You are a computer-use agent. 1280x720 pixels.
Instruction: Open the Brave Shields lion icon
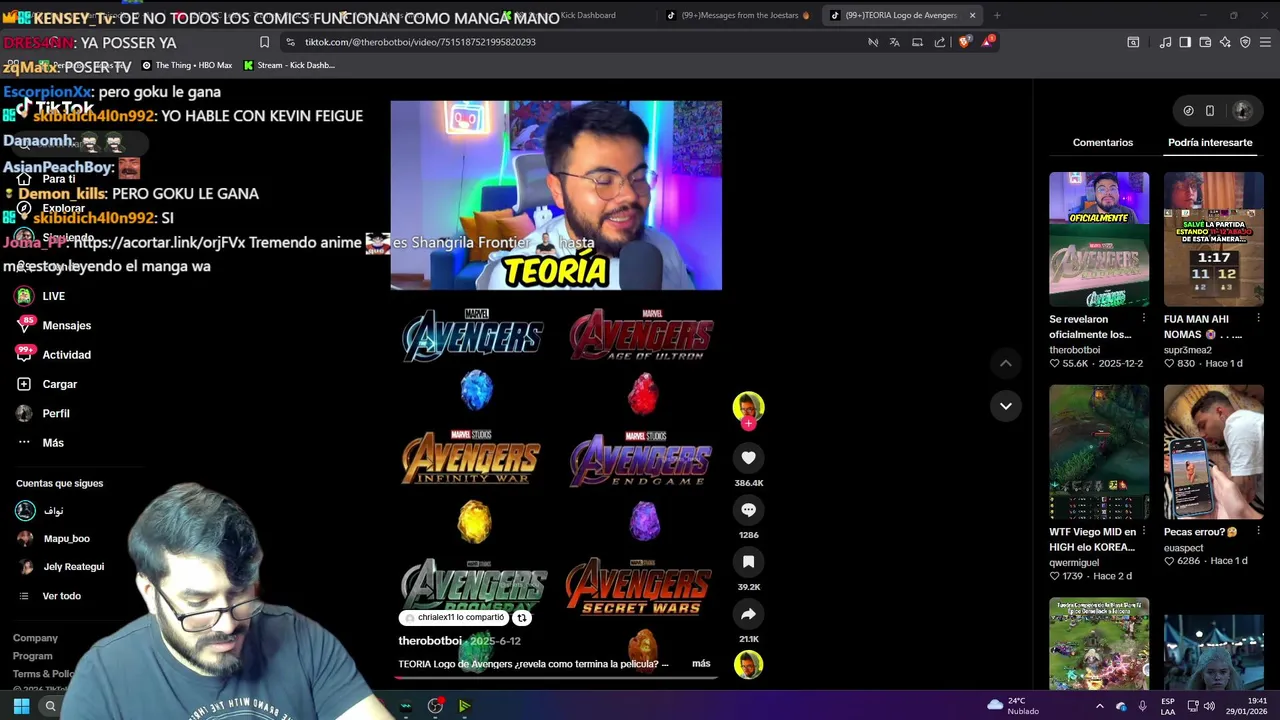[x=964, y=42]
